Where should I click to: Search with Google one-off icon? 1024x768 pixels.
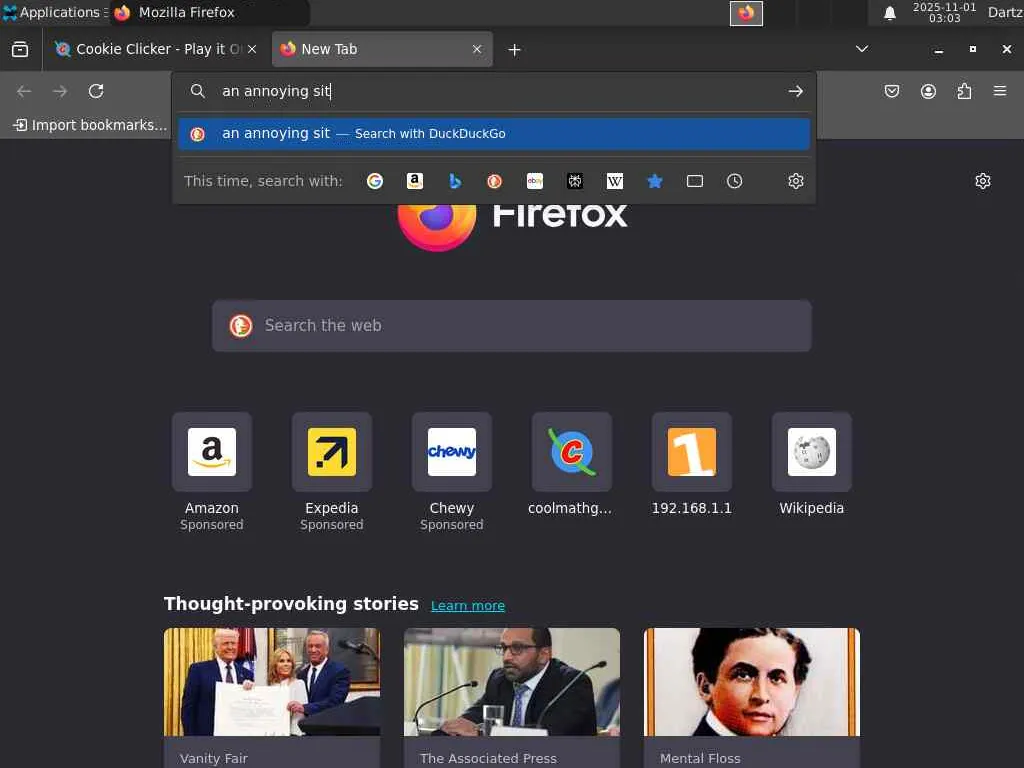click(x=375, y=181)
